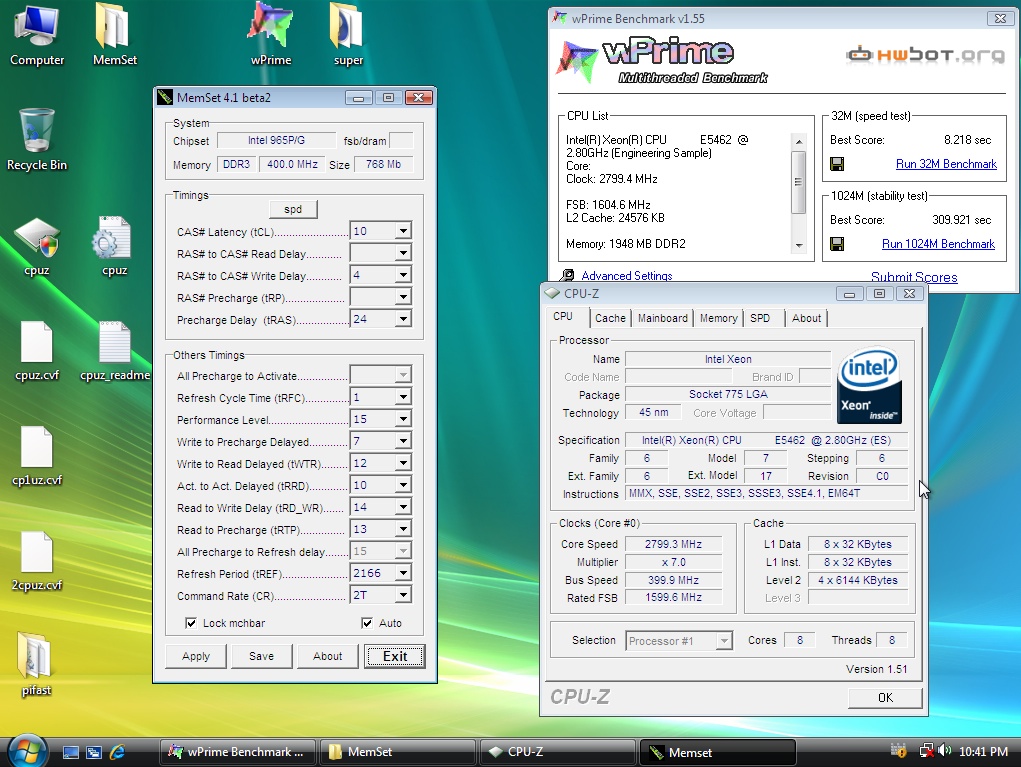1021x767 pixels.
Task: Expand the Command Rate (CR) dropdown
Action: [404, 595]
